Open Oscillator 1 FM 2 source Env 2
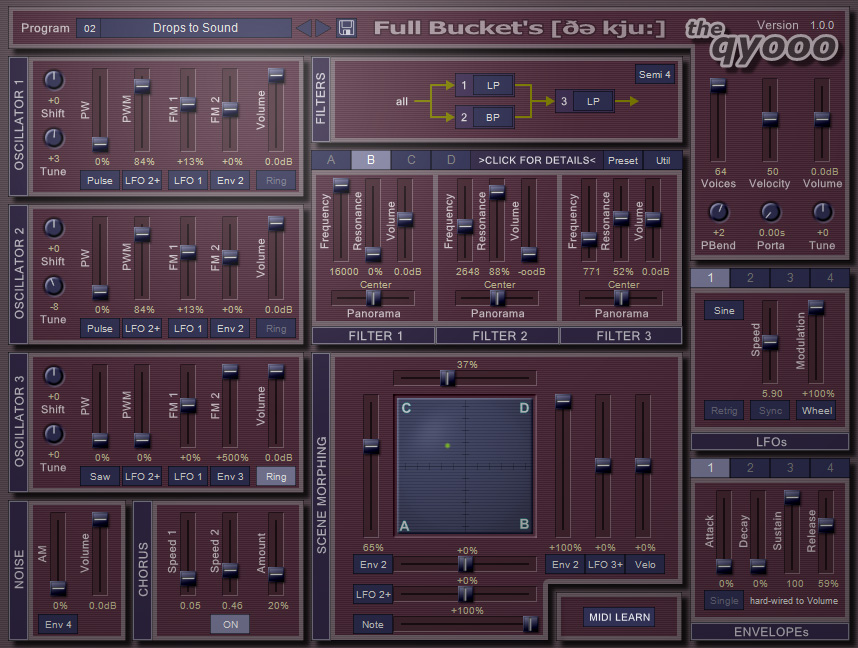This screenshot has height=648, width=858. coord(230,181)
